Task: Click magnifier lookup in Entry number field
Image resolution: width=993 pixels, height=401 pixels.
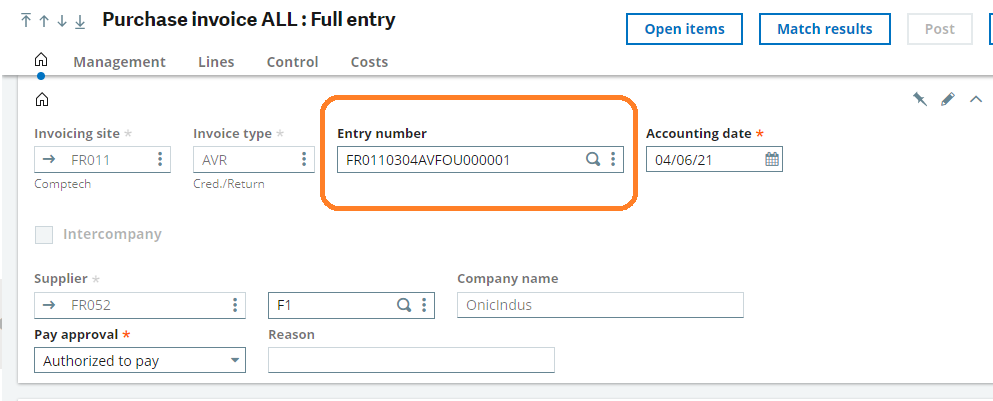Action: tap(593, 160)
